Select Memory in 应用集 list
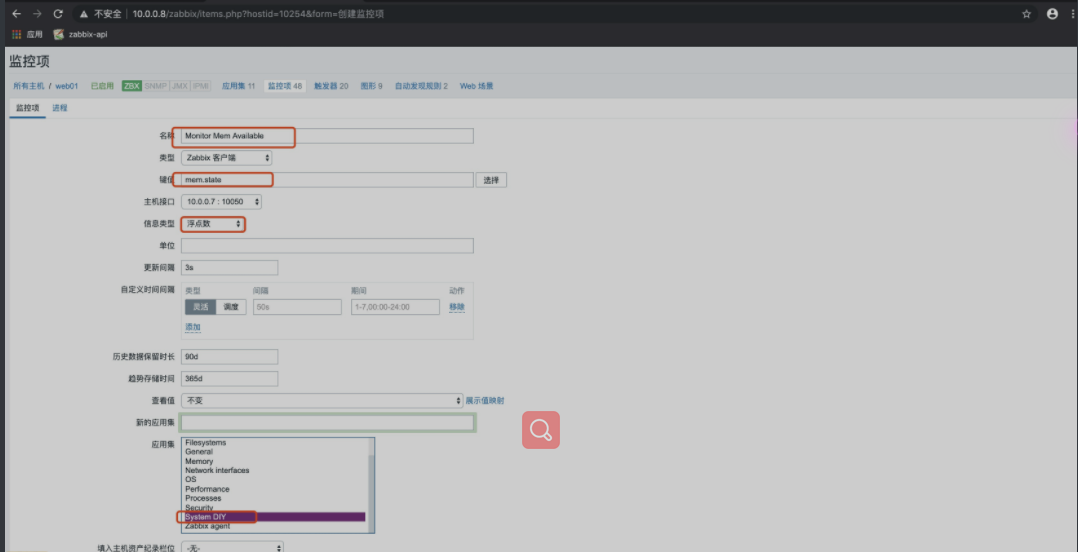Image resolution: width=1078 pixels, height=552 pixels. (274, 461)
